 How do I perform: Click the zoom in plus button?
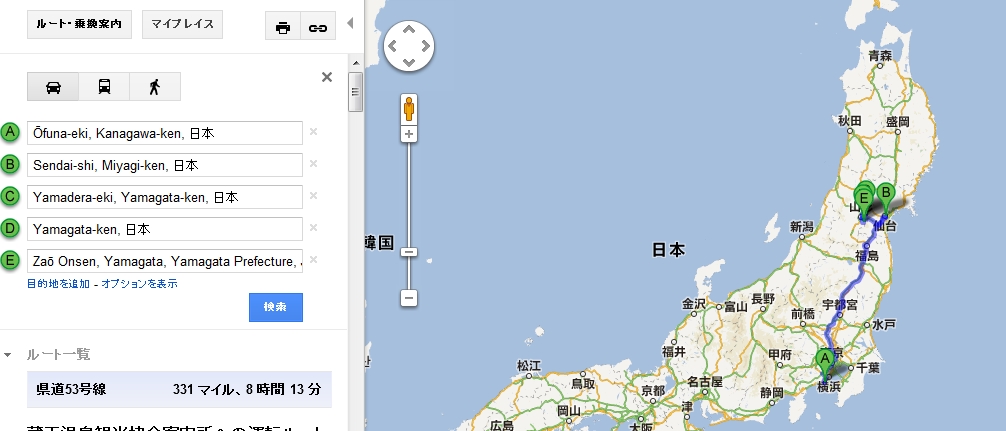[409, 134]
